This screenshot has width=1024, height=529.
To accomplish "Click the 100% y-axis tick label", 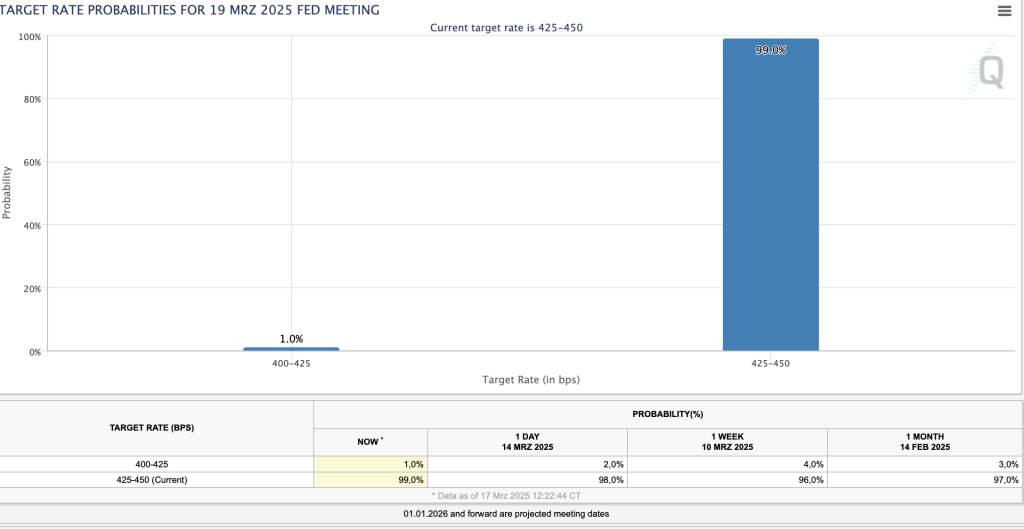I will 29,37.
